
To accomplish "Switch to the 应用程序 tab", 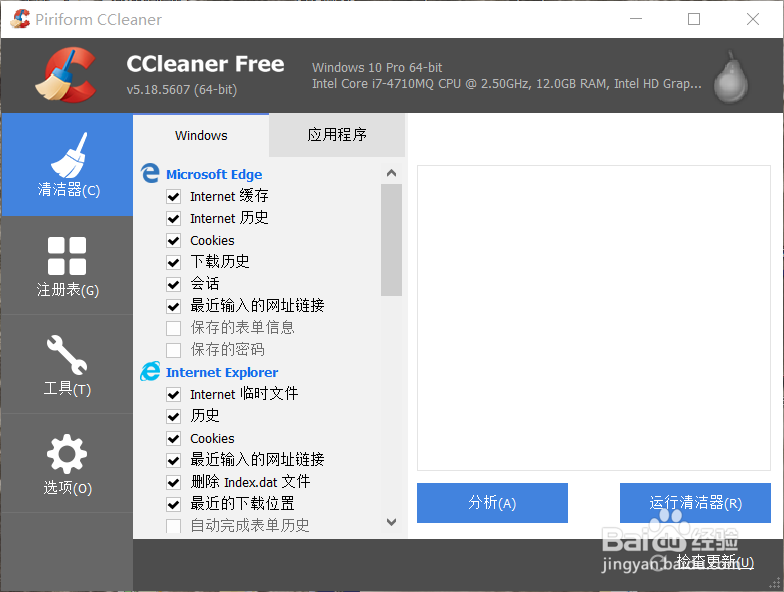I will [337, 135].
